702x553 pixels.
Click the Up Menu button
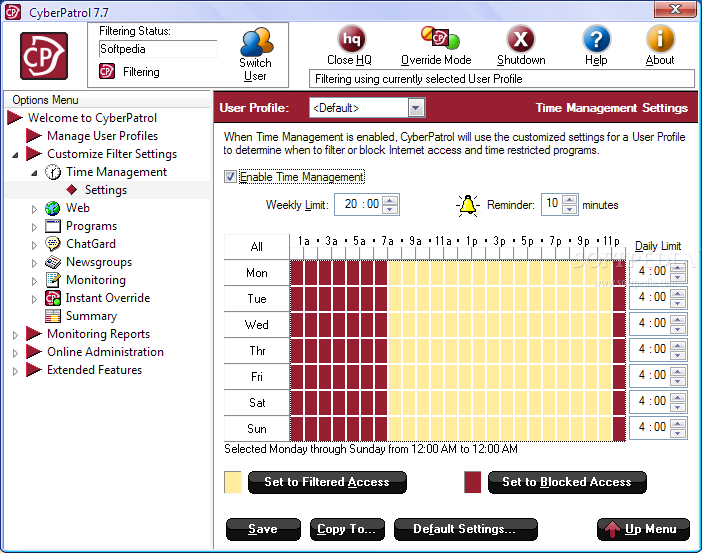pos(643,529)
